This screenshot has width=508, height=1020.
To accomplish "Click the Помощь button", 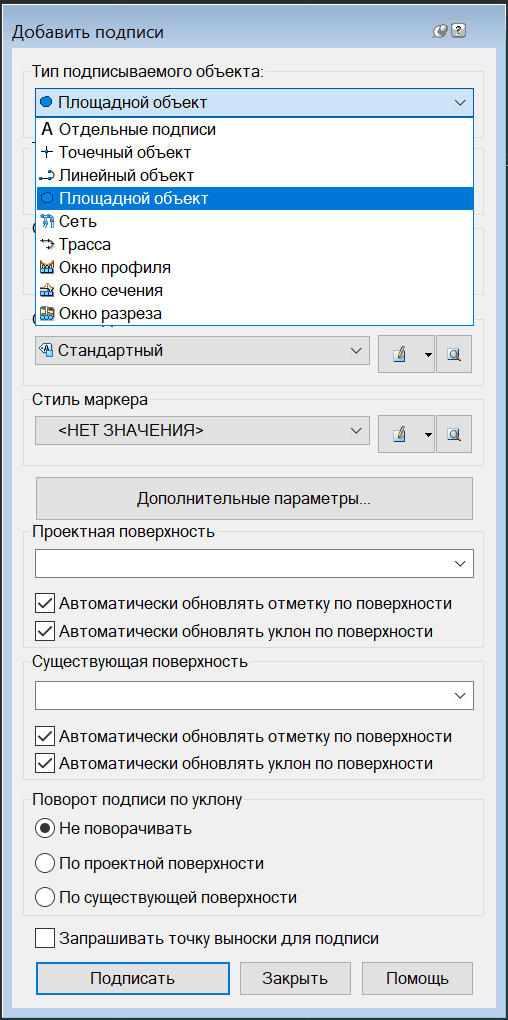I will [417, 978].
